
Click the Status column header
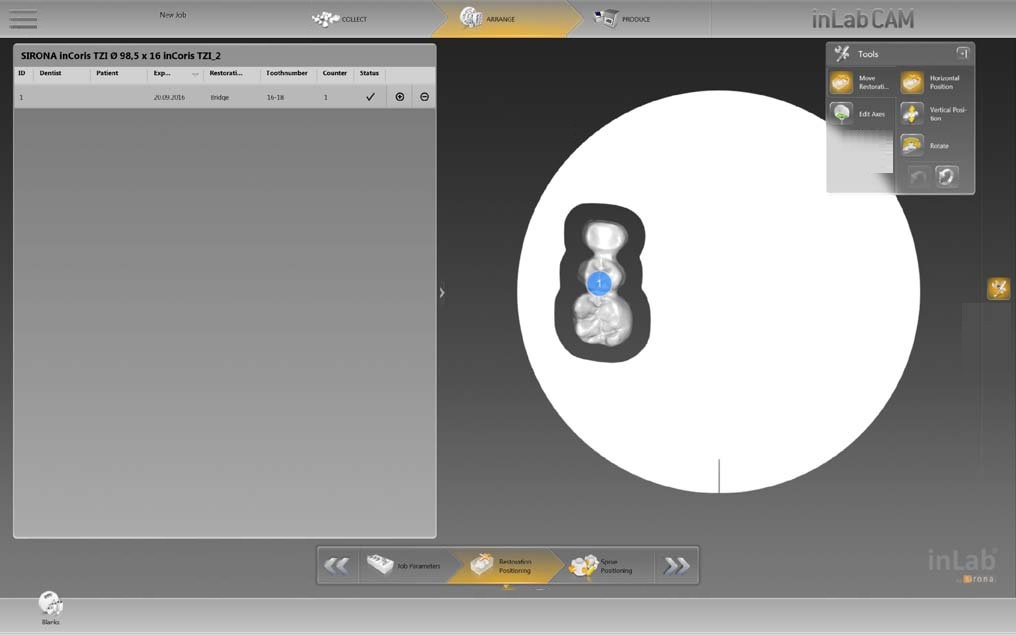coord(369,73)
